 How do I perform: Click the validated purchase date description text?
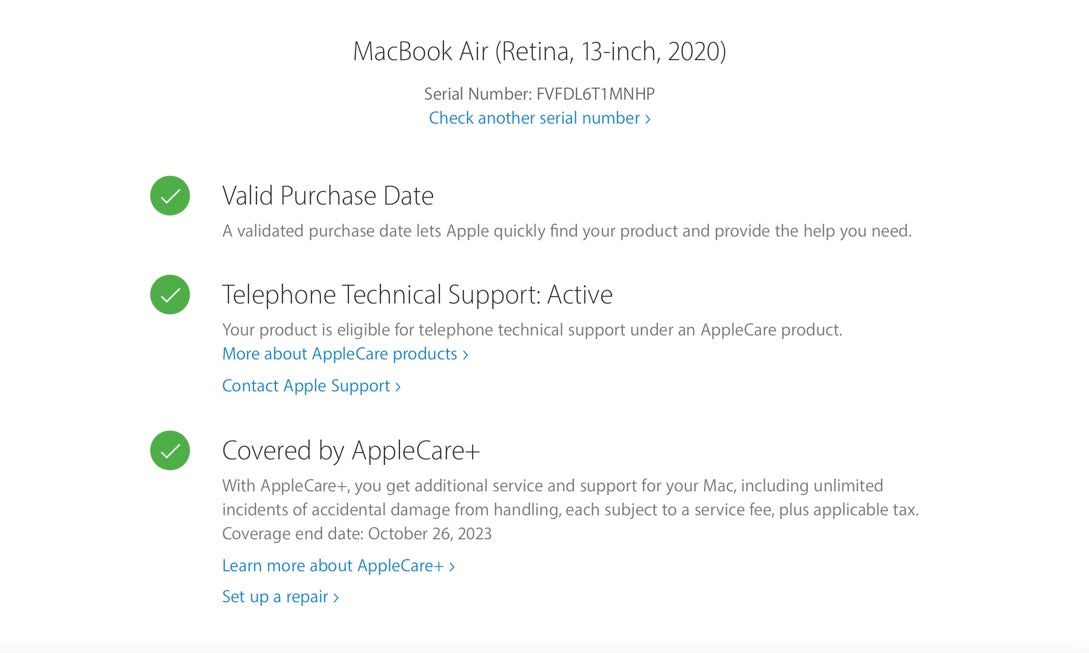coord(566,231)
